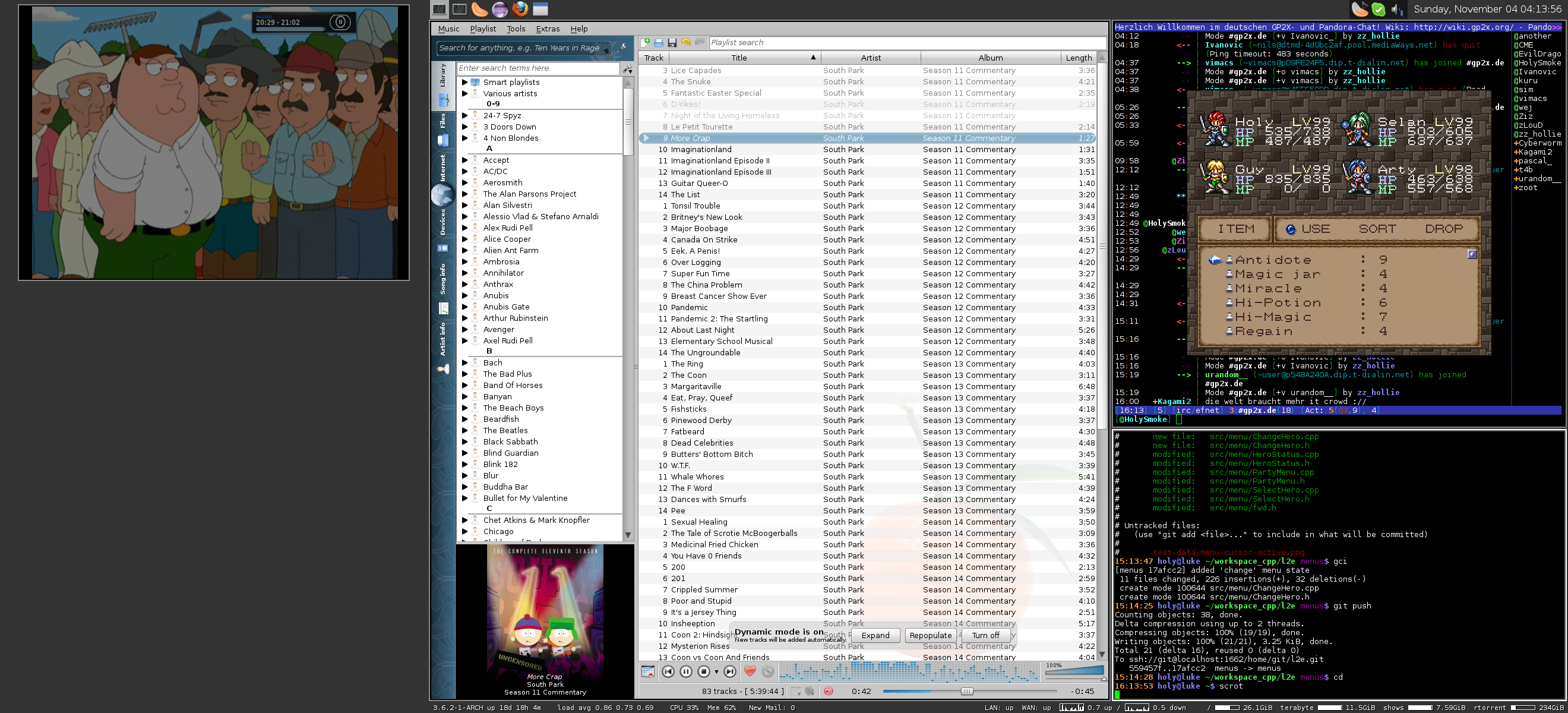This screenshot has width=1568, height=713.
Task: Open the Files sidebar tab
Action: pyautogui.click(x=443, y=130)
